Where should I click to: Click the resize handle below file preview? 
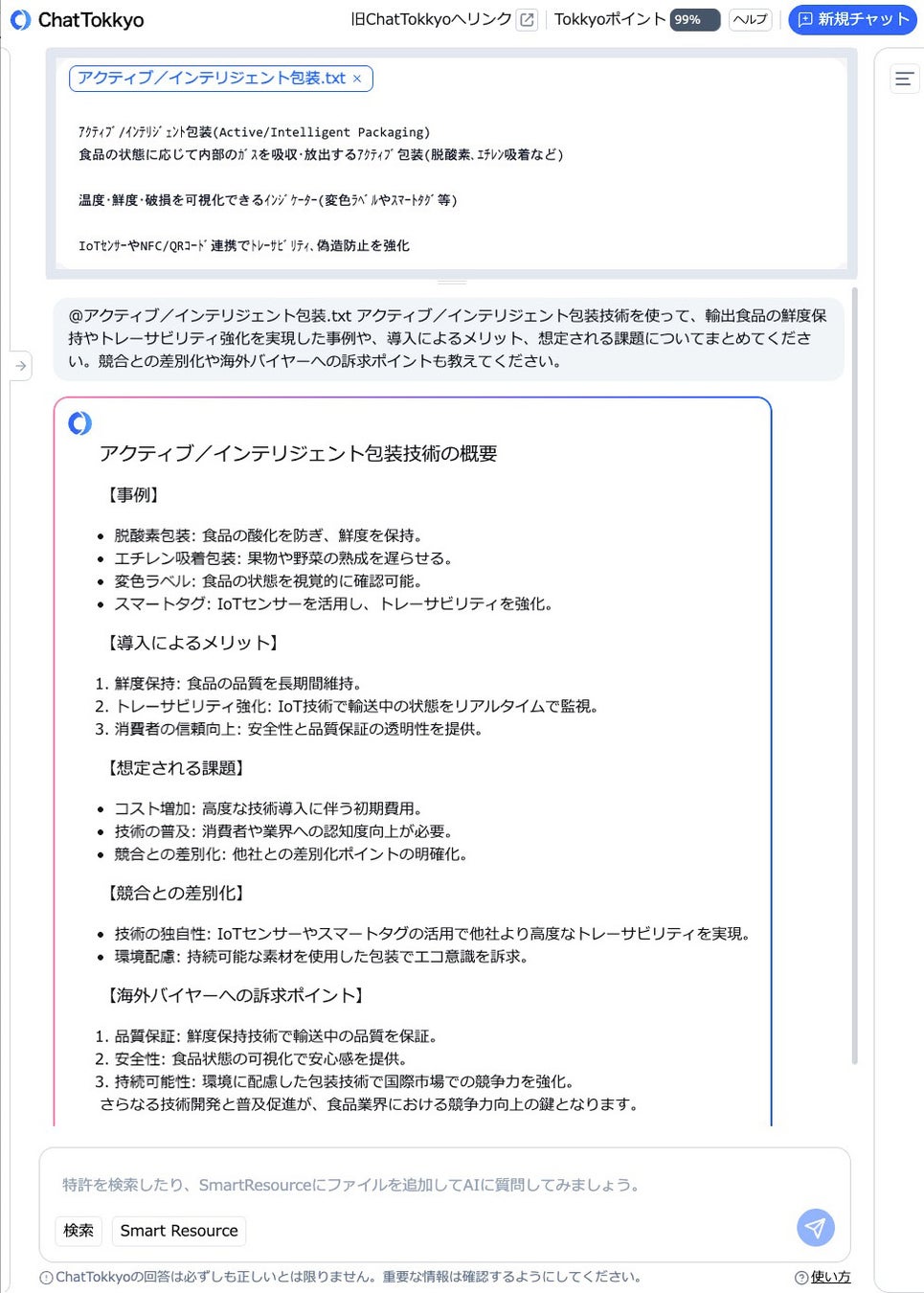[x=452, y=283]
